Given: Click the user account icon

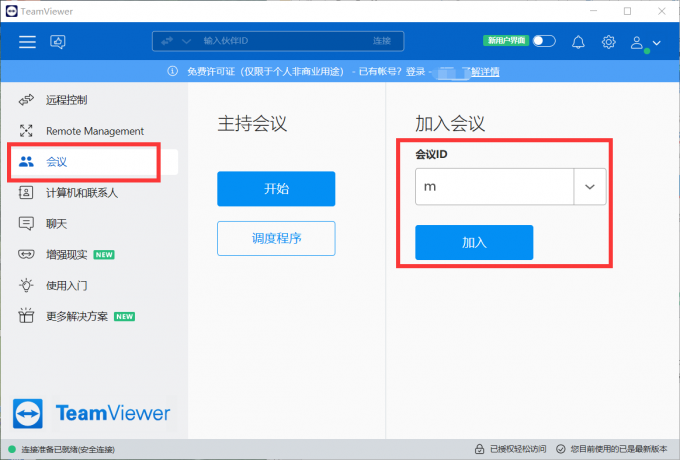Looking at the screenshot, I should [637, 42].
